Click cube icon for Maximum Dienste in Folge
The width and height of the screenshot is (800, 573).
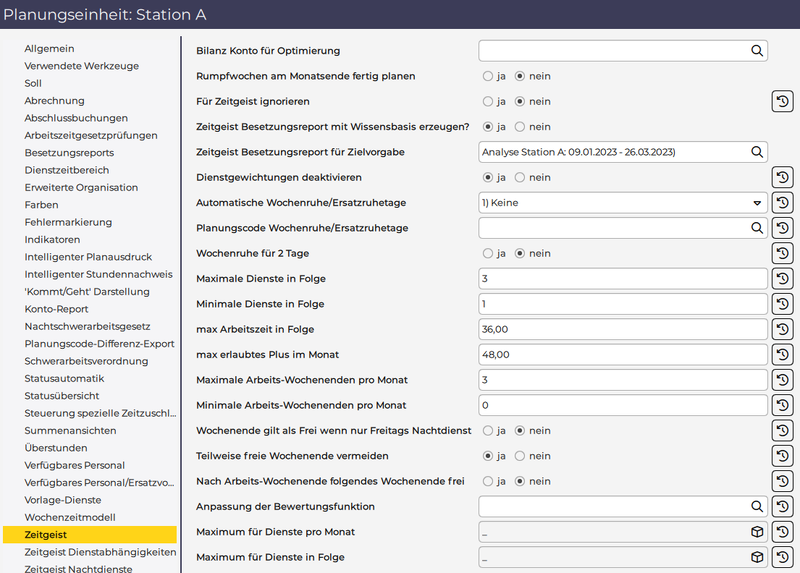(757, 557)
